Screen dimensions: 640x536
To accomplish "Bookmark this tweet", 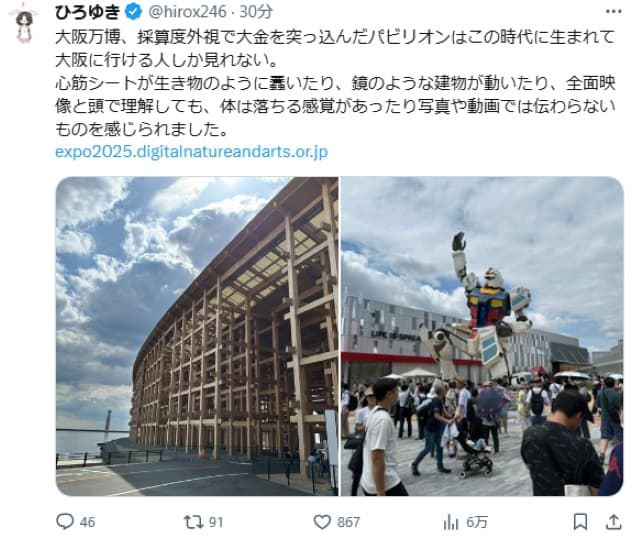I will click(580, 521).
